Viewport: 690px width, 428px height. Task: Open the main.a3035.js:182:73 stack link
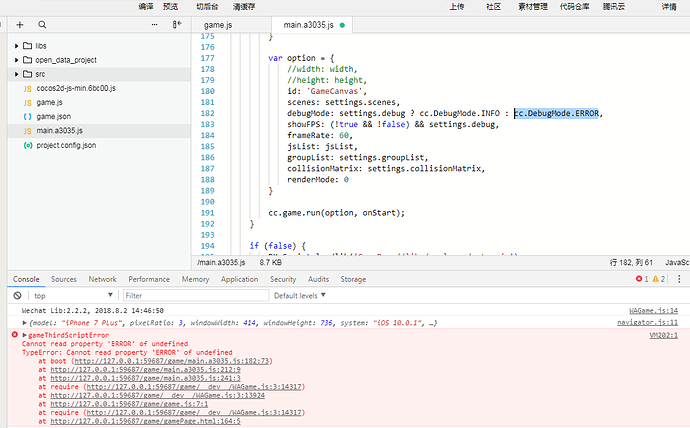(172, 361)
